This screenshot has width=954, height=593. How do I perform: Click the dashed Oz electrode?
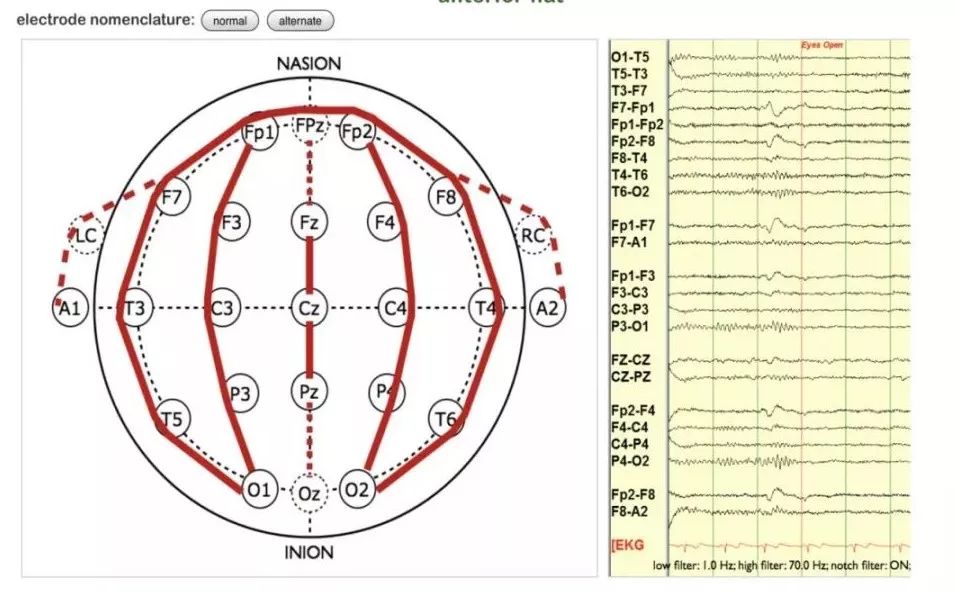(309, 493)
